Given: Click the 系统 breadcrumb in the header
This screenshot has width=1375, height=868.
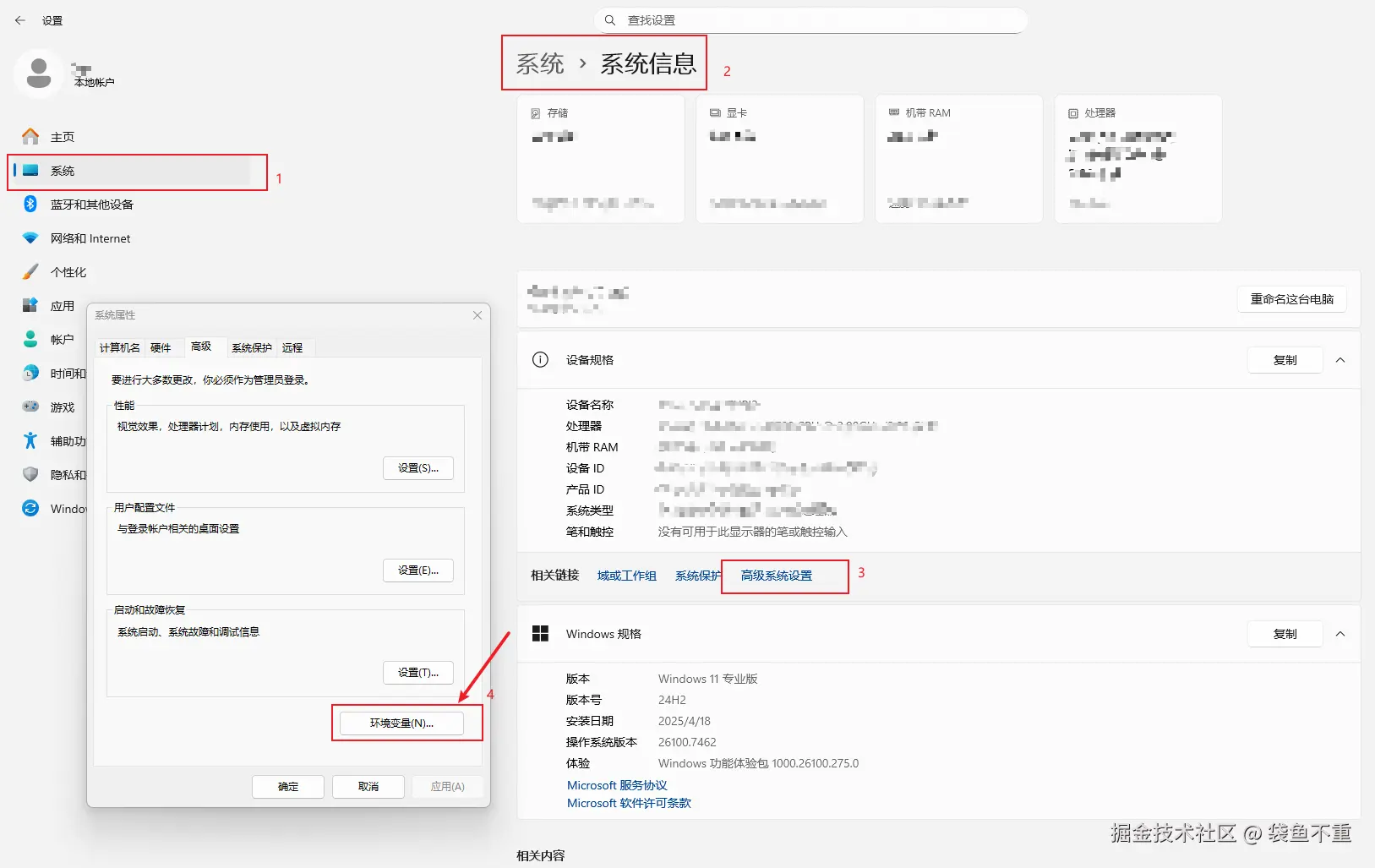Looking at the screenshot, I should point(540,63).
